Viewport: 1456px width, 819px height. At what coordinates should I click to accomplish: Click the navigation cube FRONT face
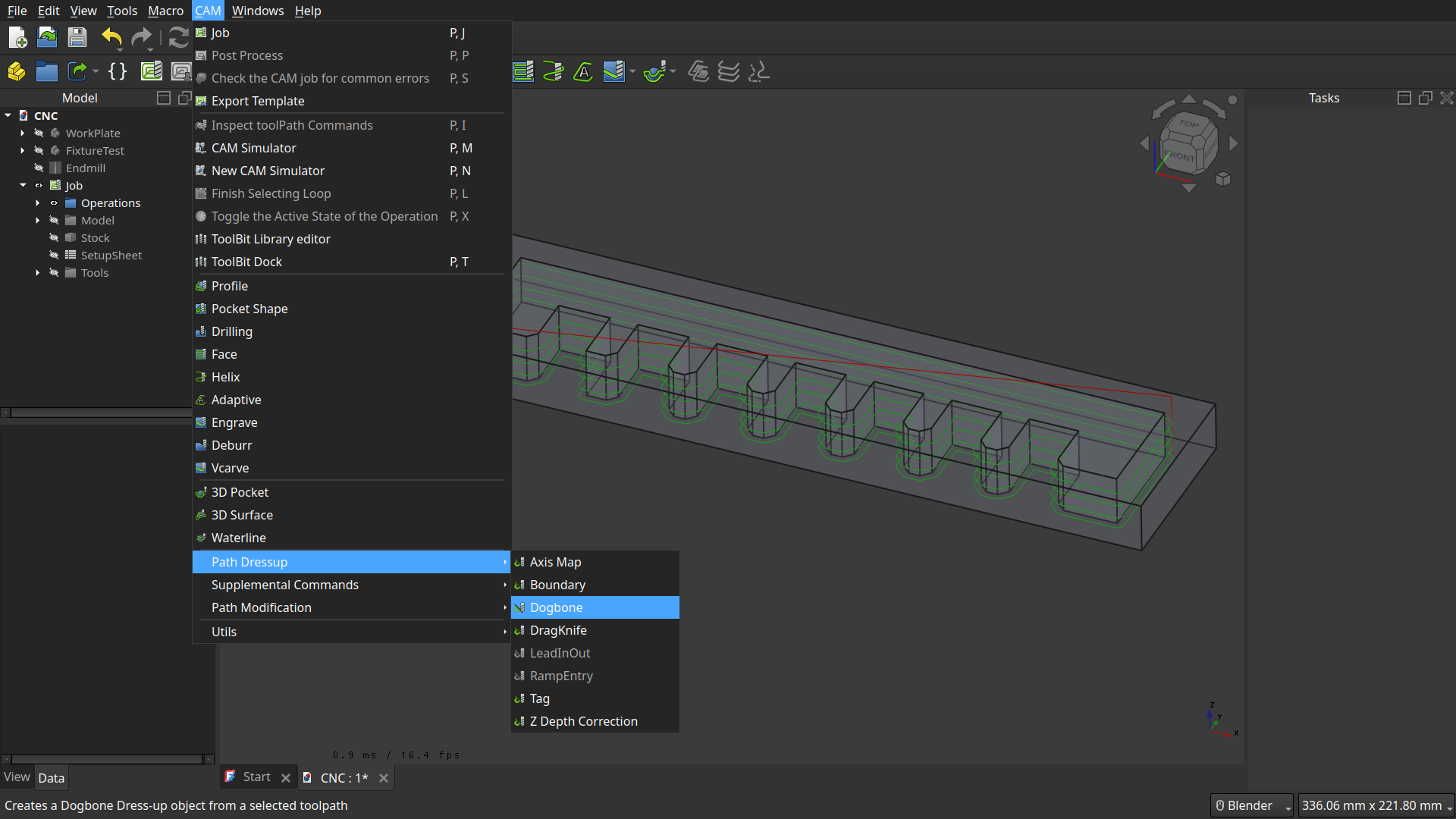[x=1179, y=156]
